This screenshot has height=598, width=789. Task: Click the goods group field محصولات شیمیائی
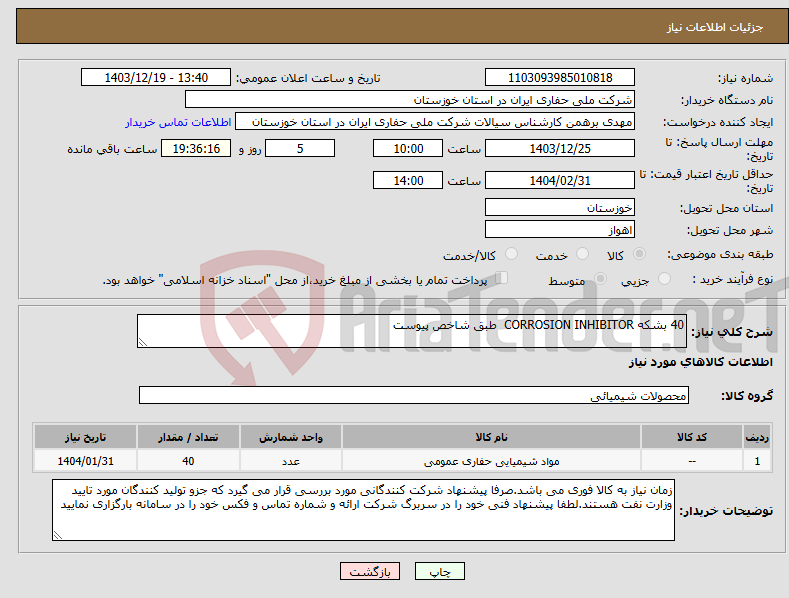[414, 396]
